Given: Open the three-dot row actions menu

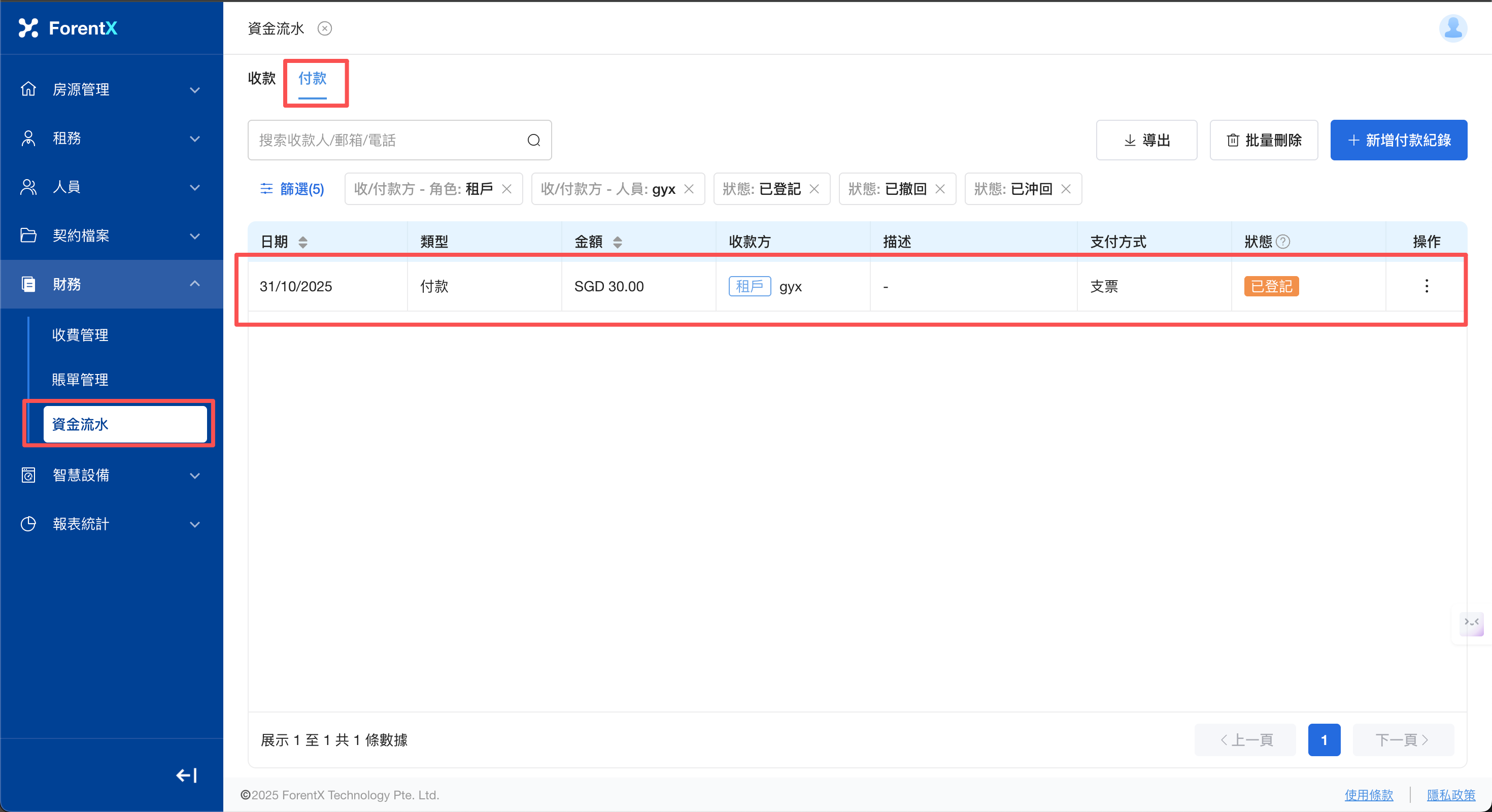Looking at the screenshot, I should coord(1426,286).
